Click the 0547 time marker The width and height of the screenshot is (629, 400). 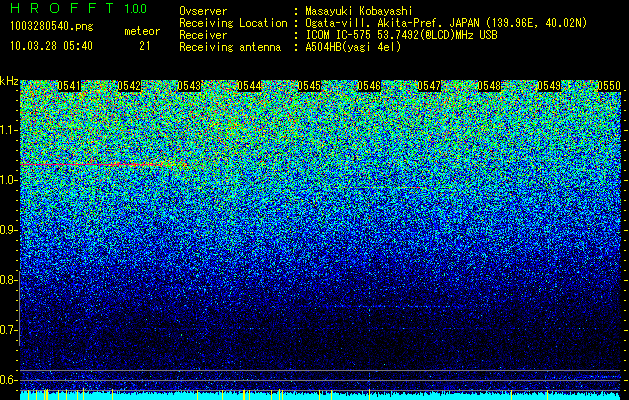[429, 86]
